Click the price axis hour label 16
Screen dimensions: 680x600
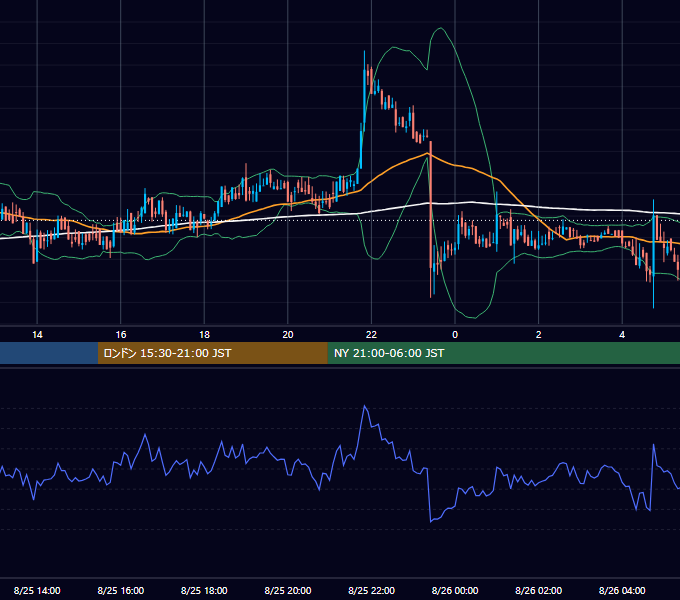click(121, 335)
